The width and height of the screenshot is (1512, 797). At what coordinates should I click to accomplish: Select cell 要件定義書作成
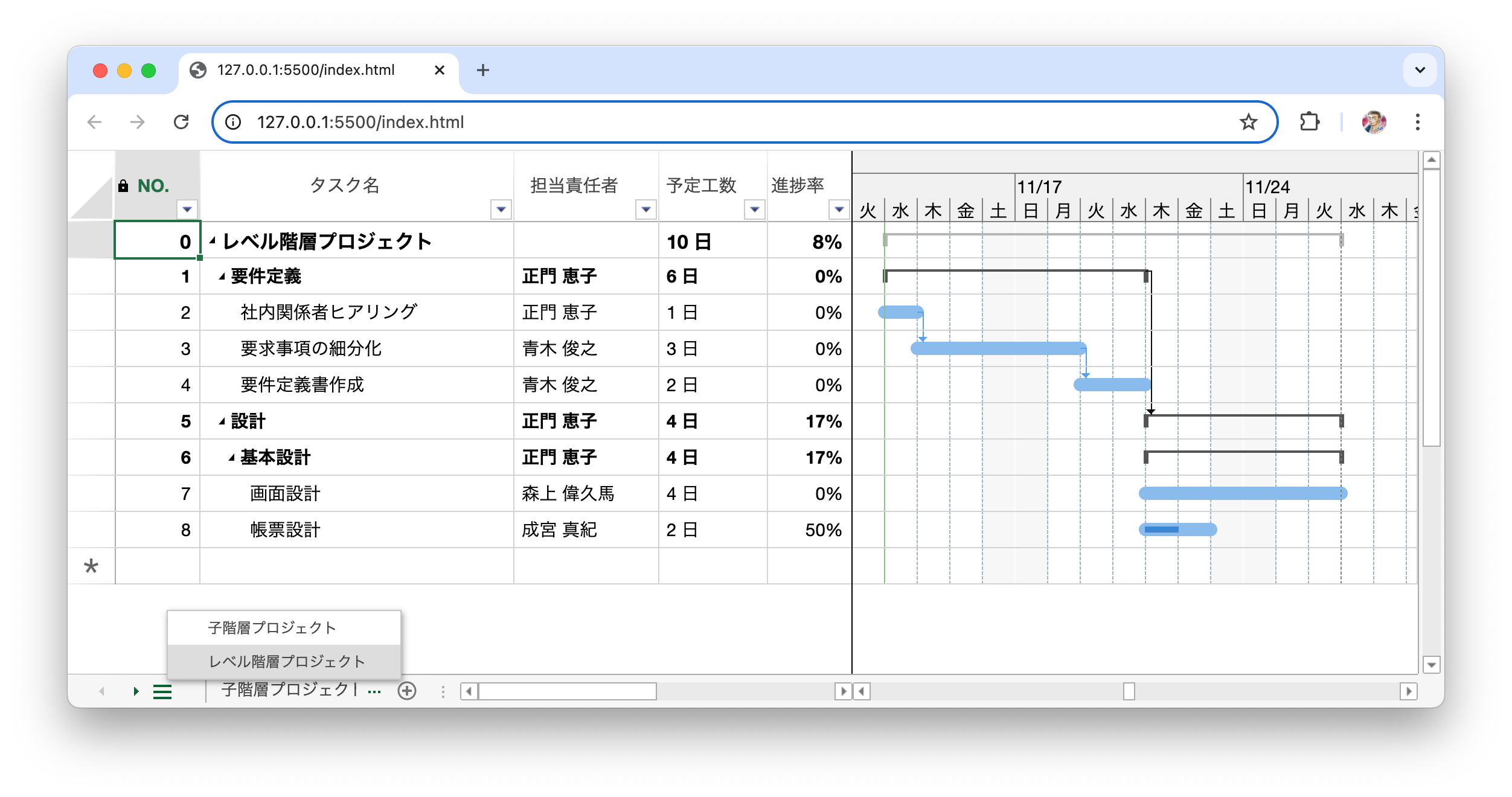356,385
